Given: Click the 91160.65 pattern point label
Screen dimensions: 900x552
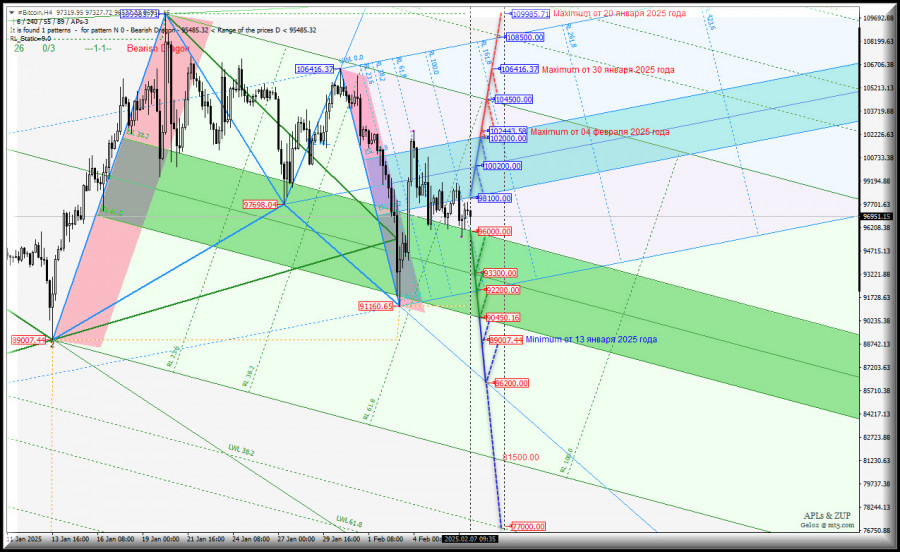Looking at the screenshot, I should coord(376,306).
